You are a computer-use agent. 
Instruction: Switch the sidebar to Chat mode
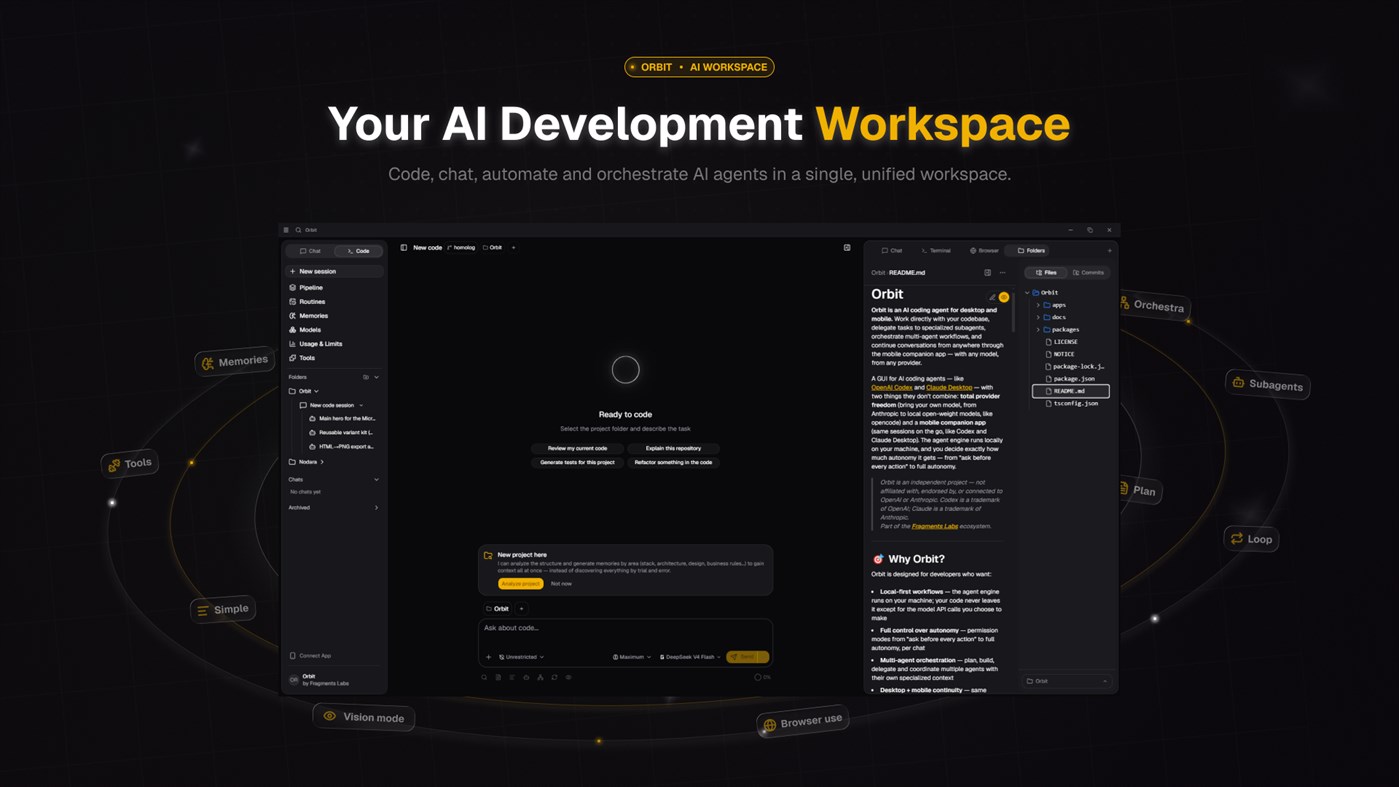click(310, 251)
